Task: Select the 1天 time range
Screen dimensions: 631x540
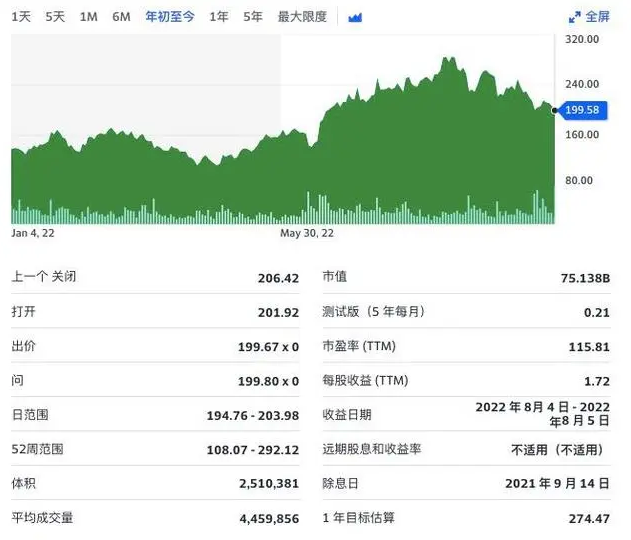Action: [x=21, y=17]
